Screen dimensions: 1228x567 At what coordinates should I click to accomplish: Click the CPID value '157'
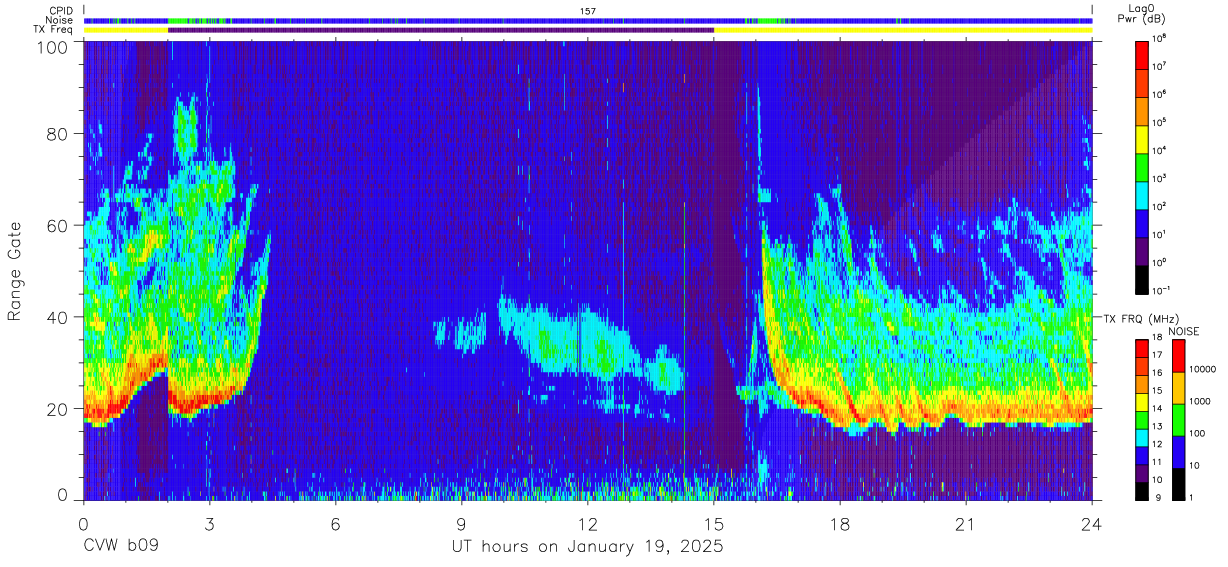tap(587, 11)
